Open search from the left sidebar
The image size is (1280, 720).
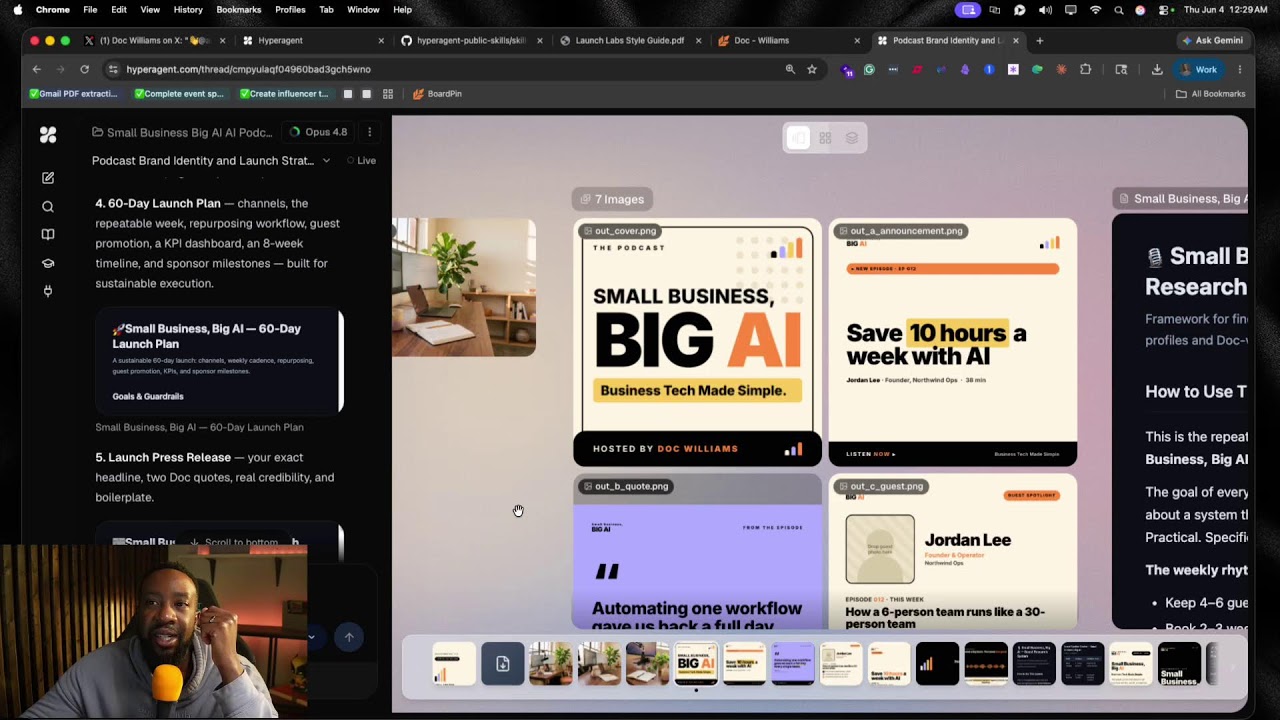pyautogui.click(x=48, y=207)
